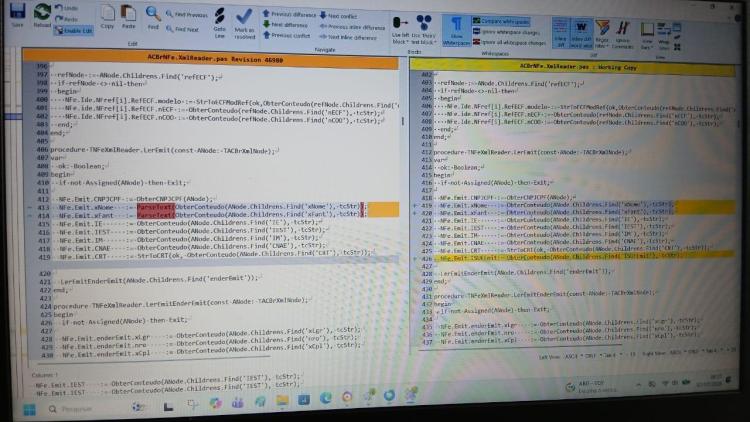This screenshot has height=422, width=750.
Task: Click the blue marker in the left locator bar
Action: click(12, 116)
